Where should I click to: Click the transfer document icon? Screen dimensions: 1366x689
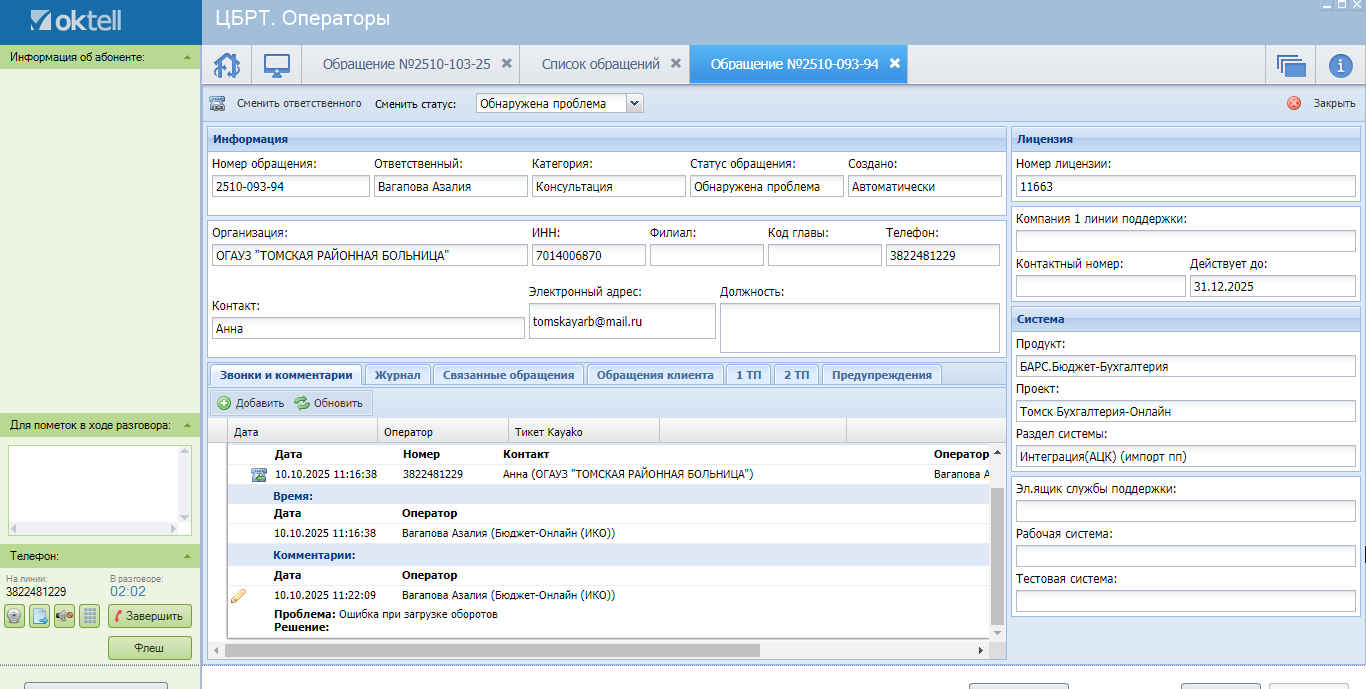pos(40,616)
